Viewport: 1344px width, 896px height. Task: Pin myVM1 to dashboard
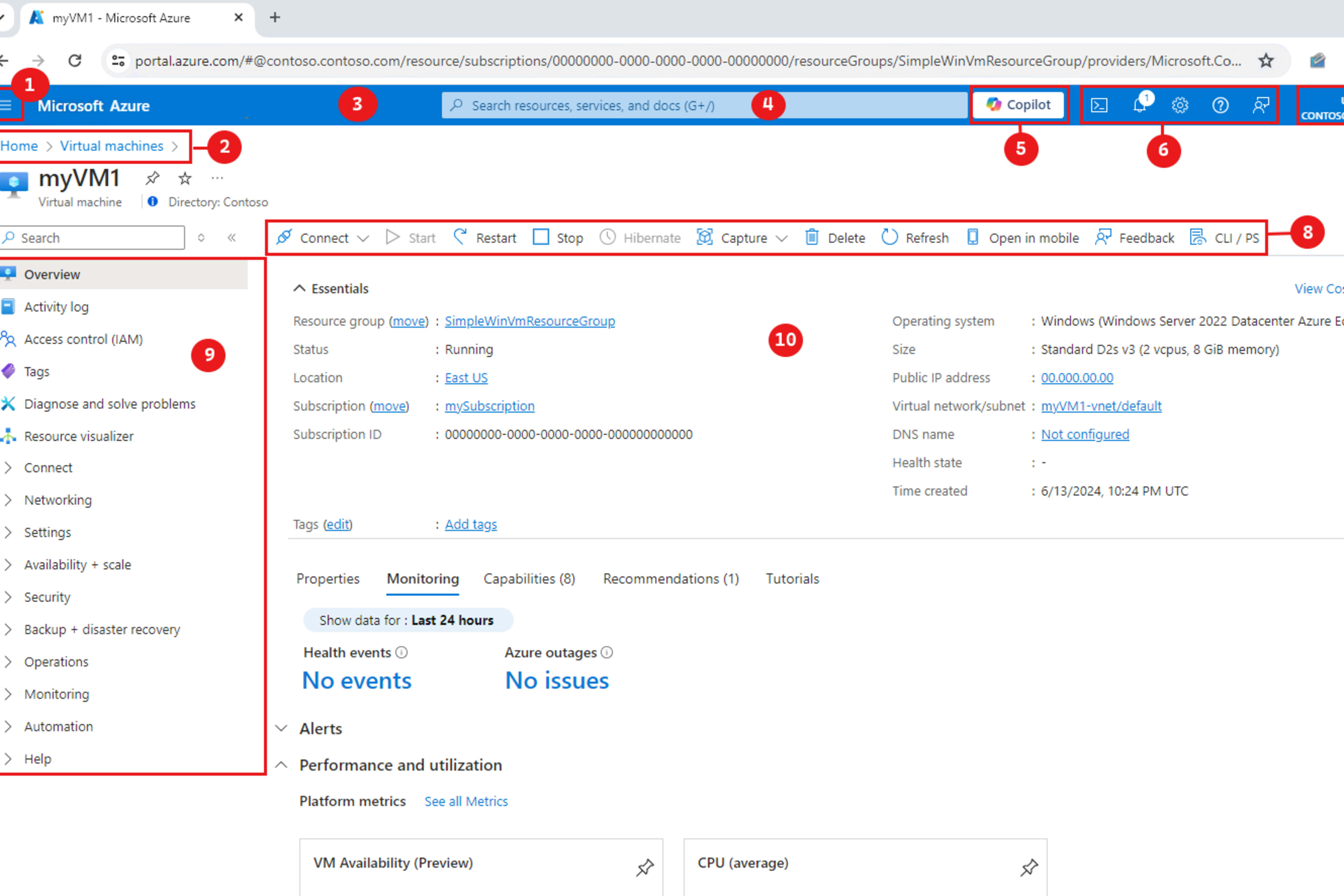pos(152,178)
